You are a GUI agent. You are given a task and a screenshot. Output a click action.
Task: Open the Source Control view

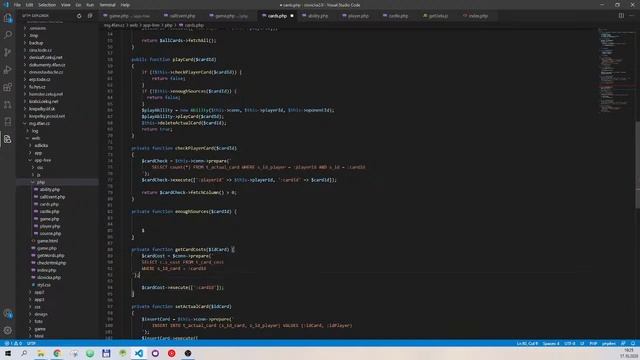[x=8, y=52]
